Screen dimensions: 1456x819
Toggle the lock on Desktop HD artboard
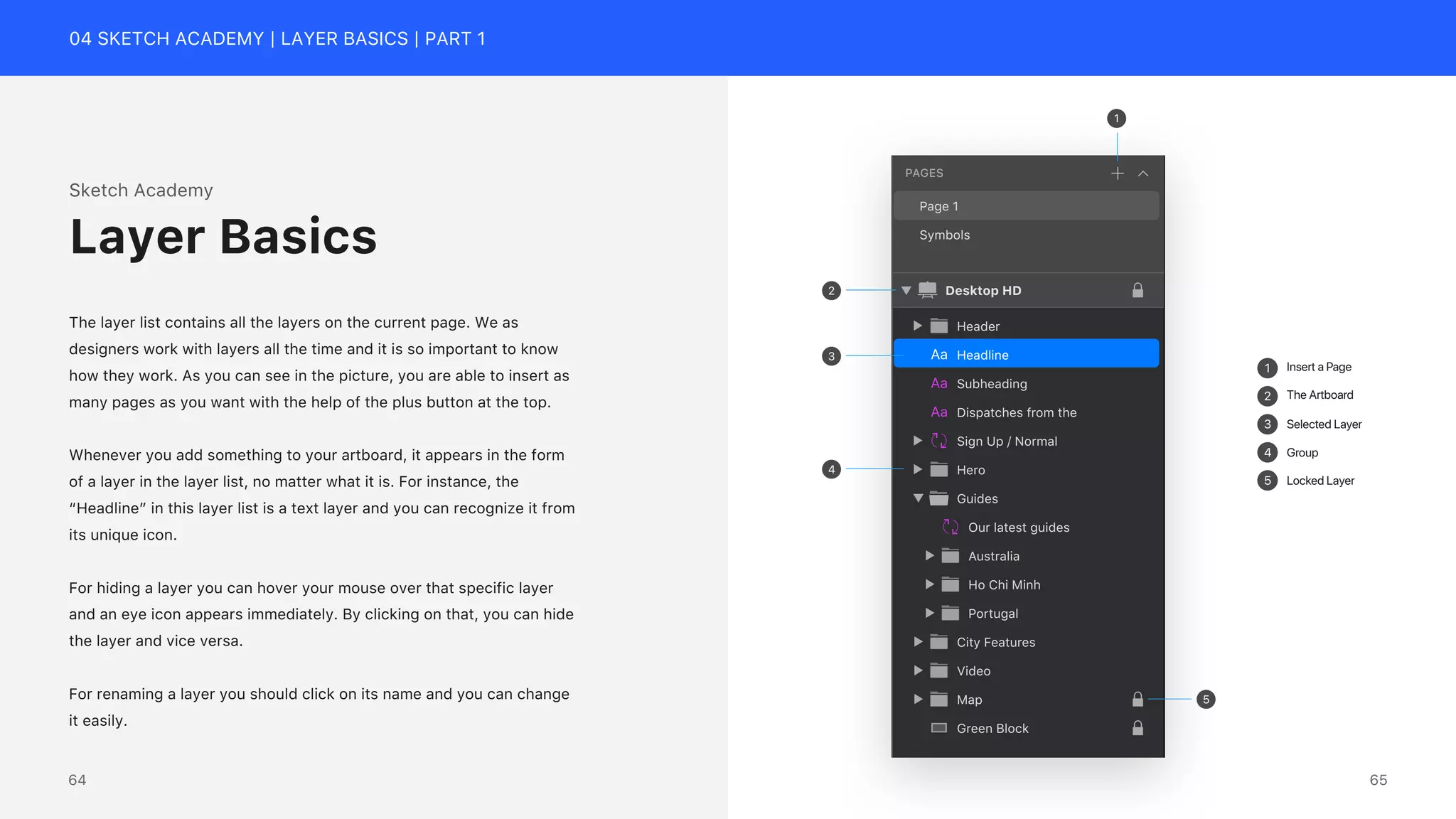pyautogui.click(x=1137, y=290)
